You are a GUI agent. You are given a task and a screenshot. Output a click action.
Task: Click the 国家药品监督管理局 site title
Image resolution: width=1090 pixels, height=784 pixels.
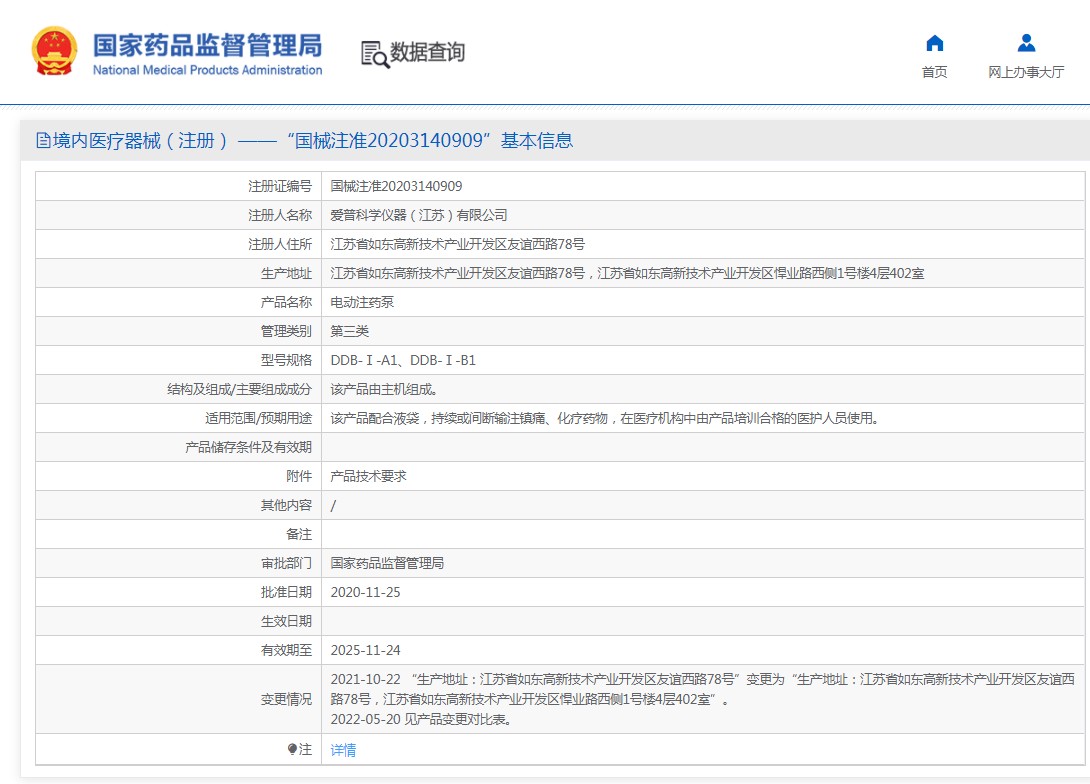point(207,45)
